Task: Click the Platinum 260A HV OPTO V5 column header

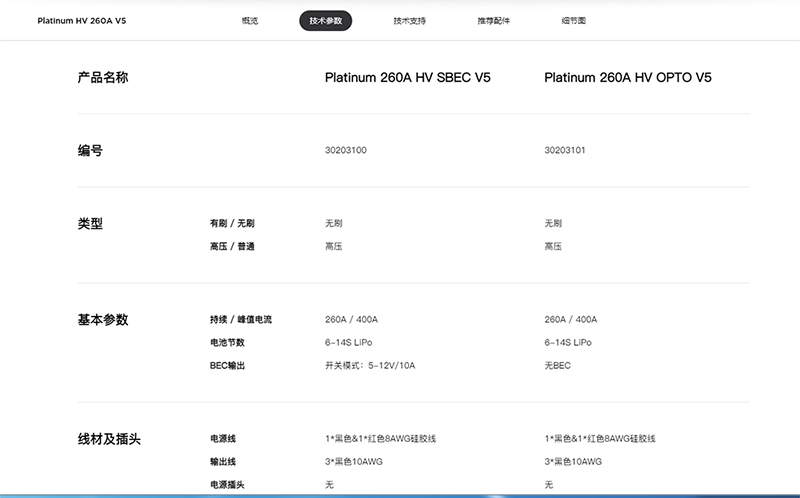Action: pos(628,77)
